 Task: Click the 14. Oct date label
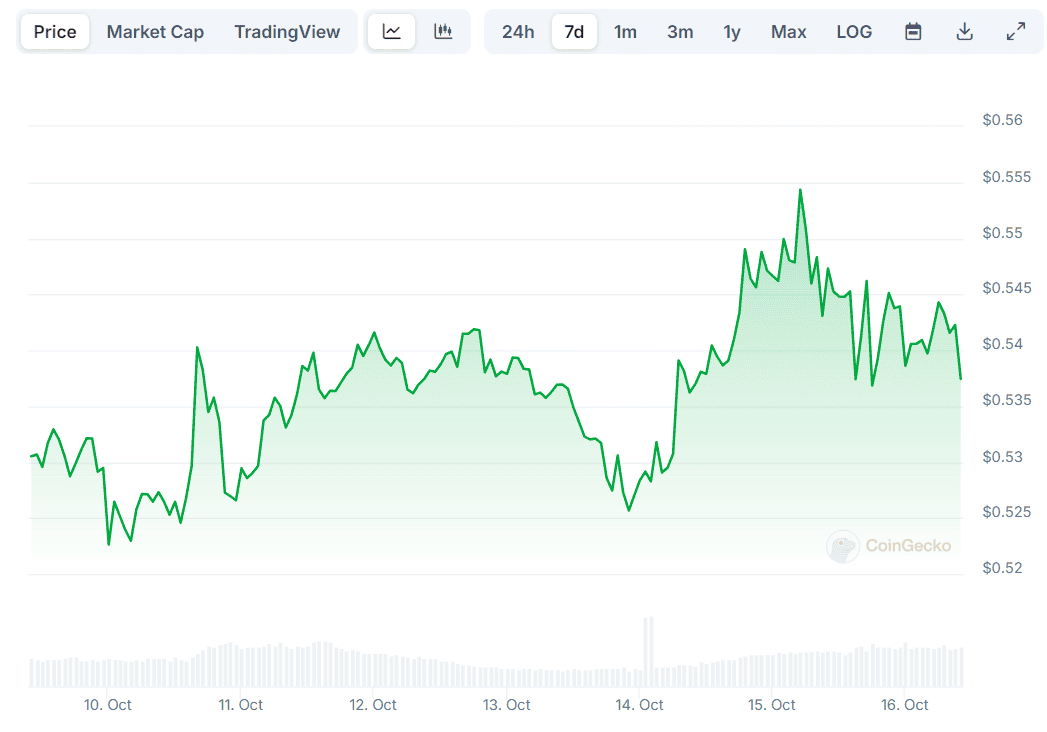pos(639,705)
